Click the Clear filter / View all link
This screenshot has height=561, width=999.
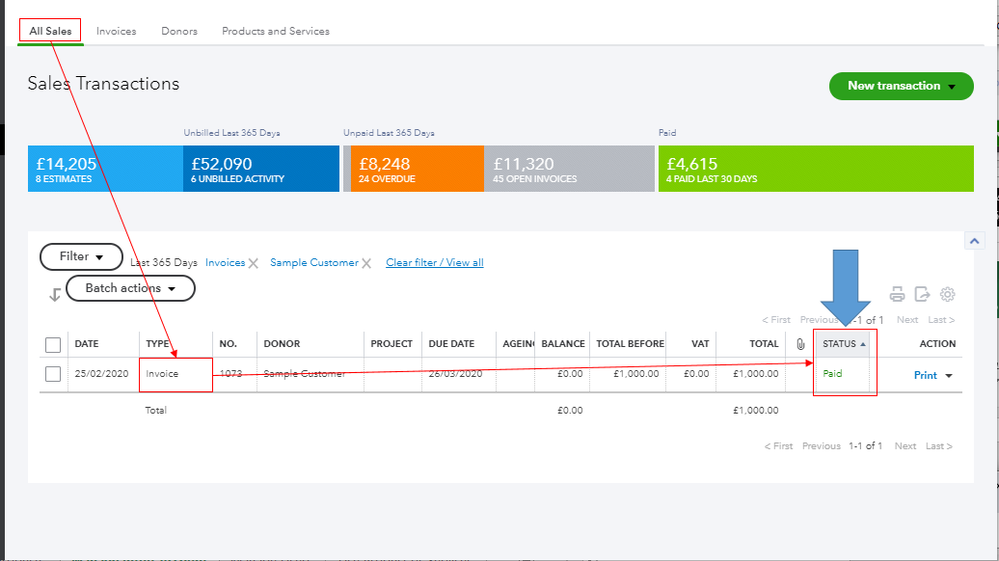point(434,263)
